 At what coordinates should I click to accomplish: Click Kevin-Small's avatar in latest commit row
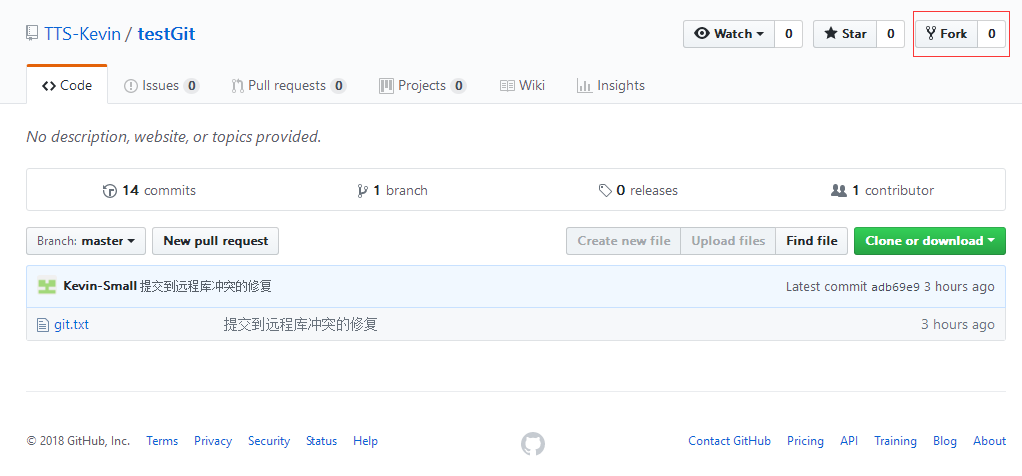47,286
